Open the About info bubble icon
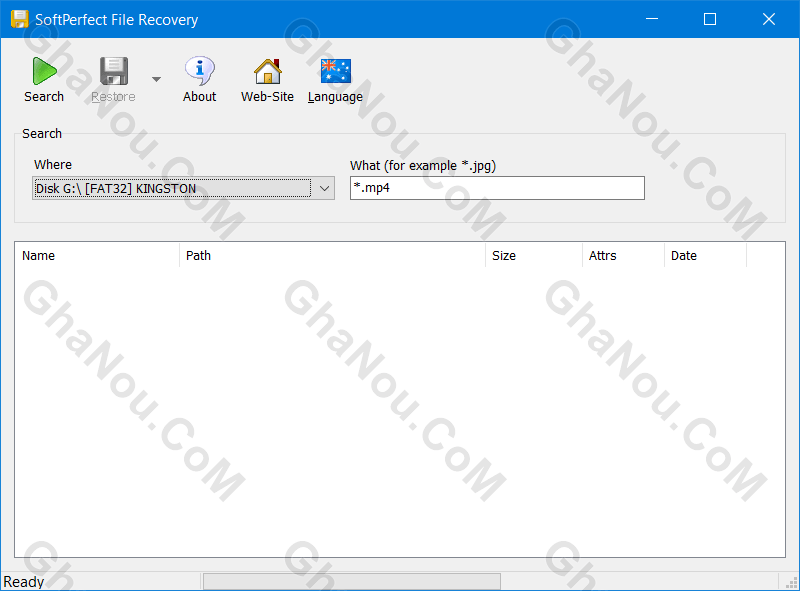The image size is (800, 591). [x=199, y=70]
